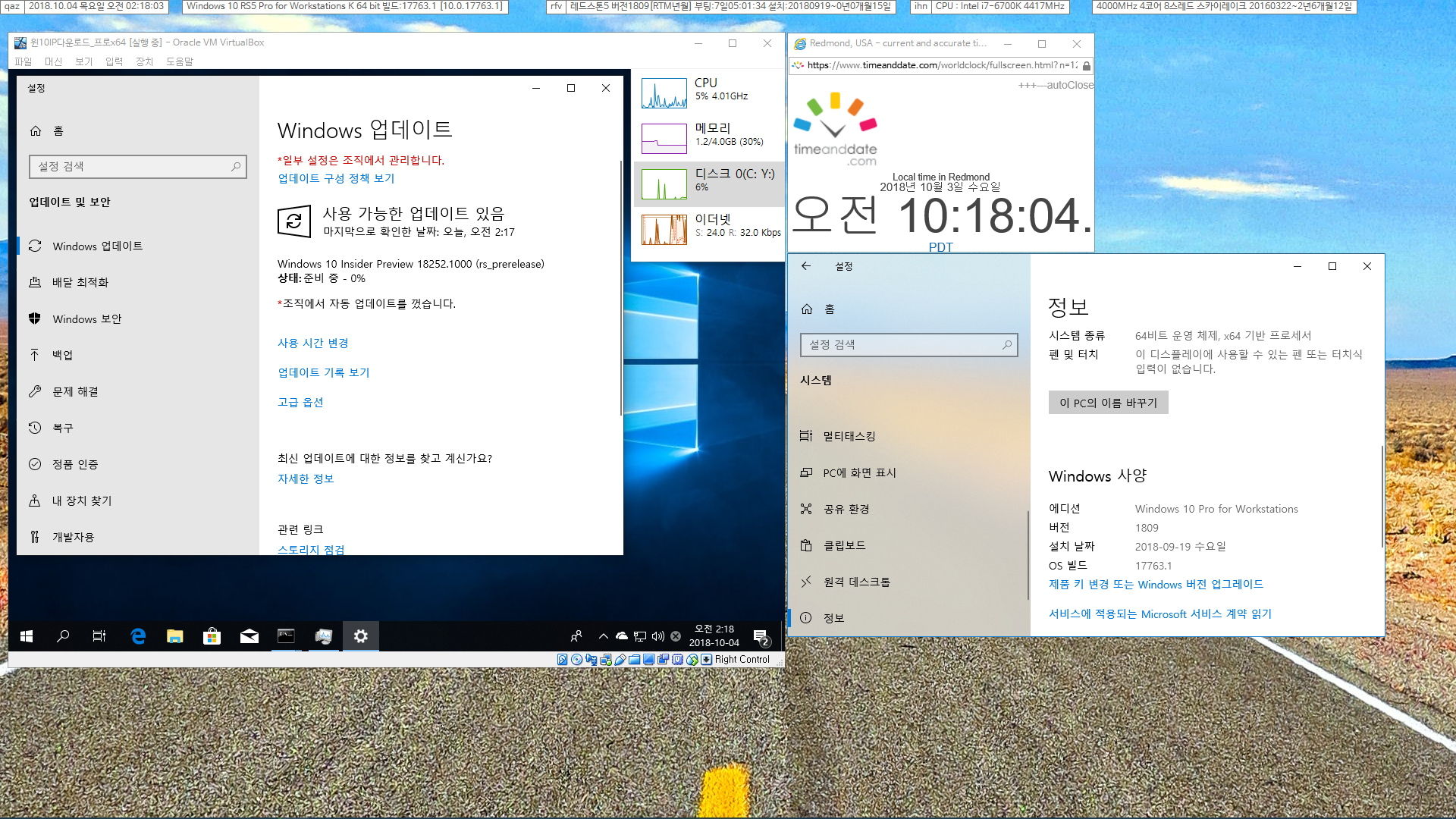Viewport: 1456px width, 819px height.
Task: Go back with arrow in host Settings window
Action: tap(806, 266)
